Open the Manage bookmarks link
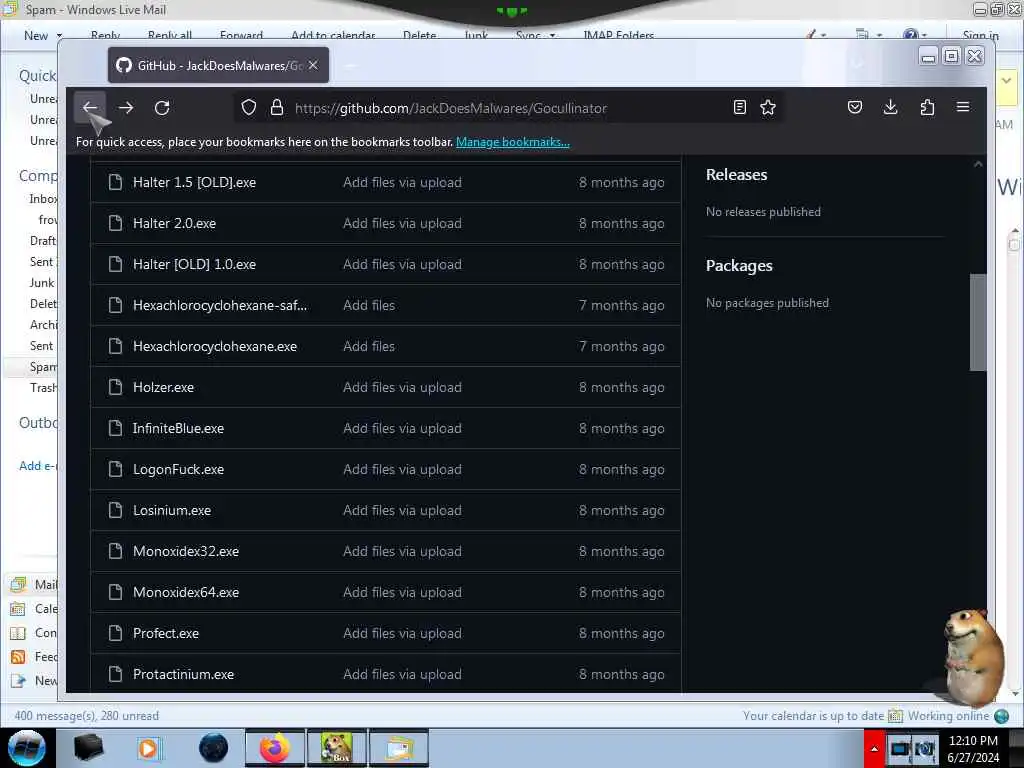Viewport: 1024px width, 768px height. coord(513,142)
